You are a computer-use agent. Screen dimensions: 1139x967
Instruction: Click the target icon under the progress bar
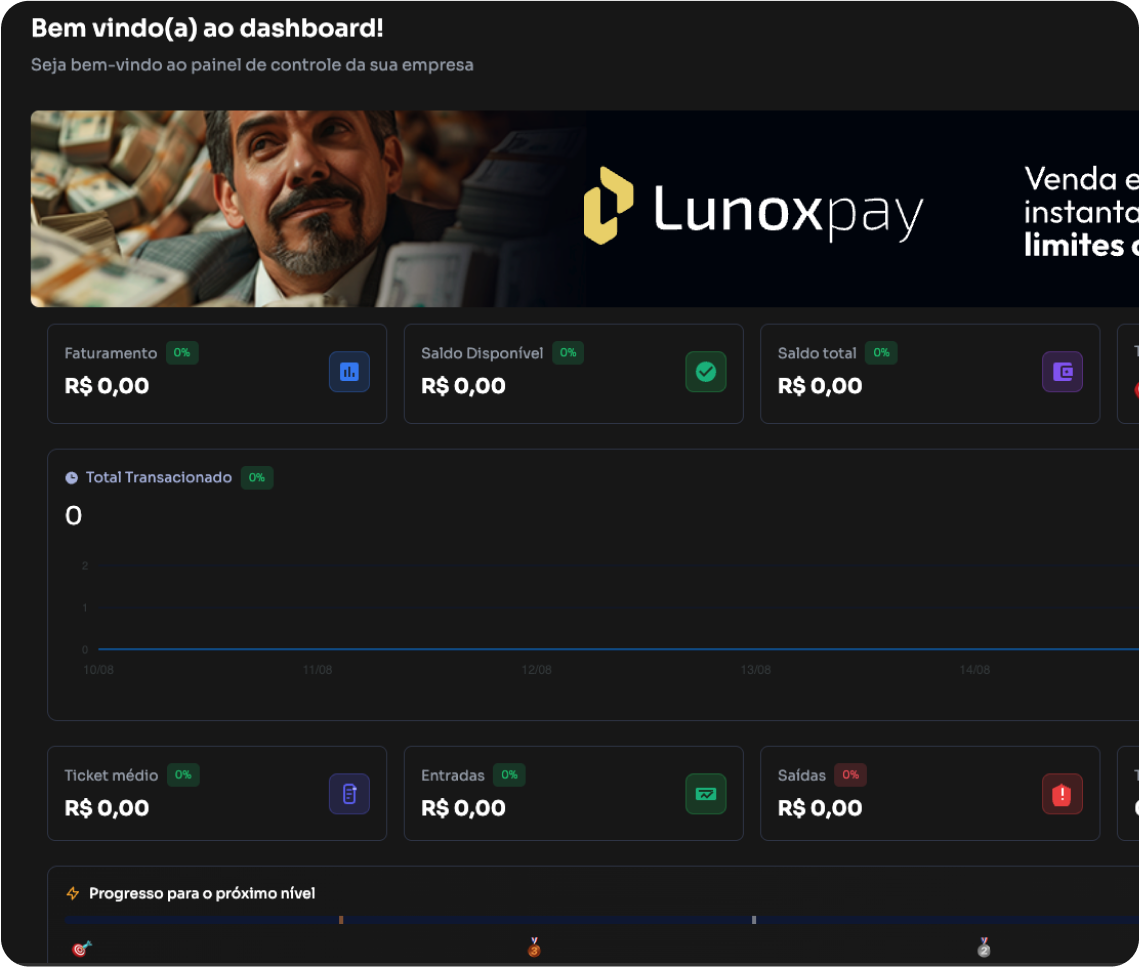[81, 948]
